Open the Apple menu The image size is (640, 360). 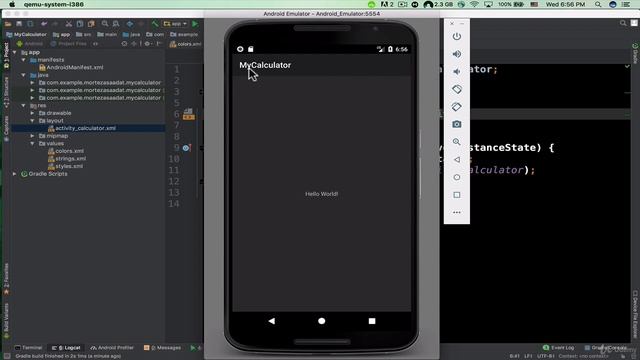pyautogui.click(x=12, y=4)
